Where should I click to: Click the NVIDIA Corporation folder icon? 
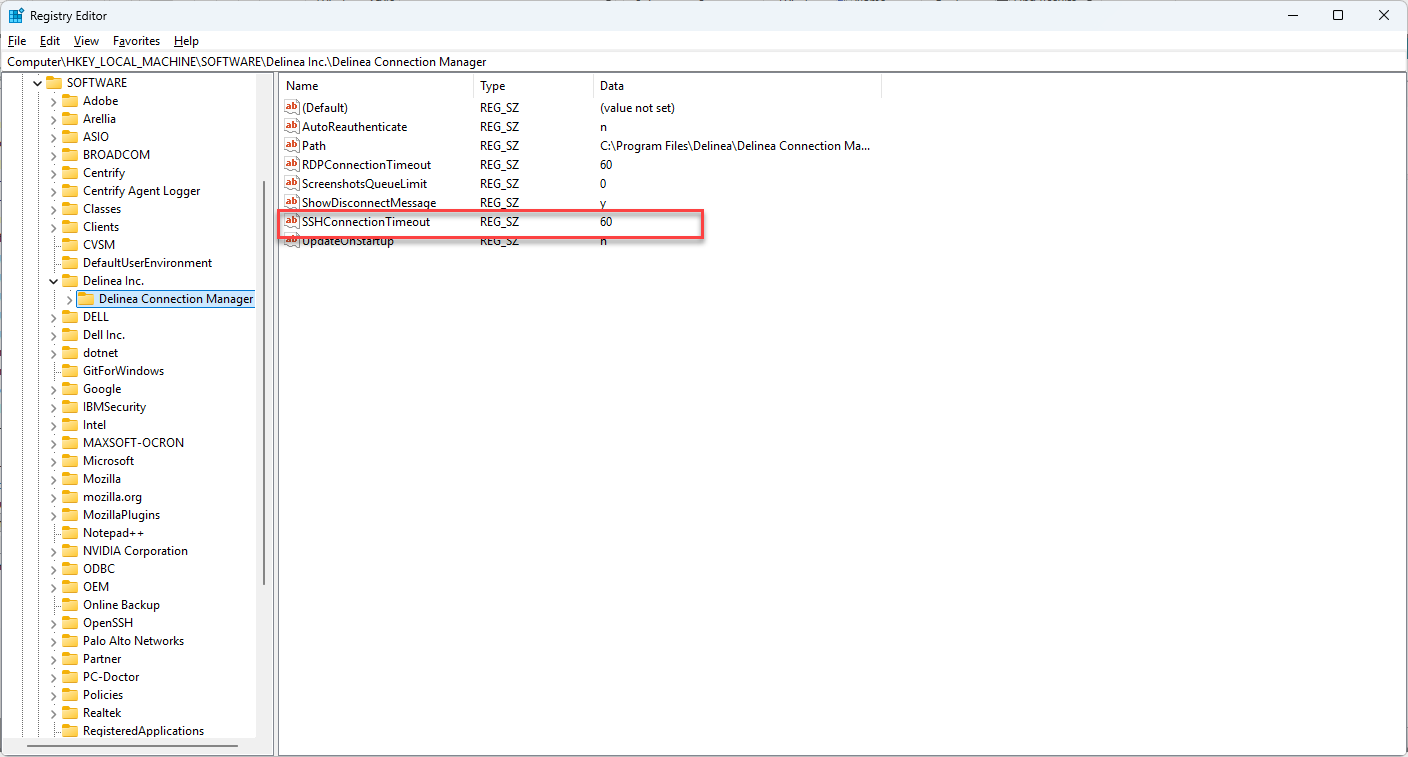69,551
